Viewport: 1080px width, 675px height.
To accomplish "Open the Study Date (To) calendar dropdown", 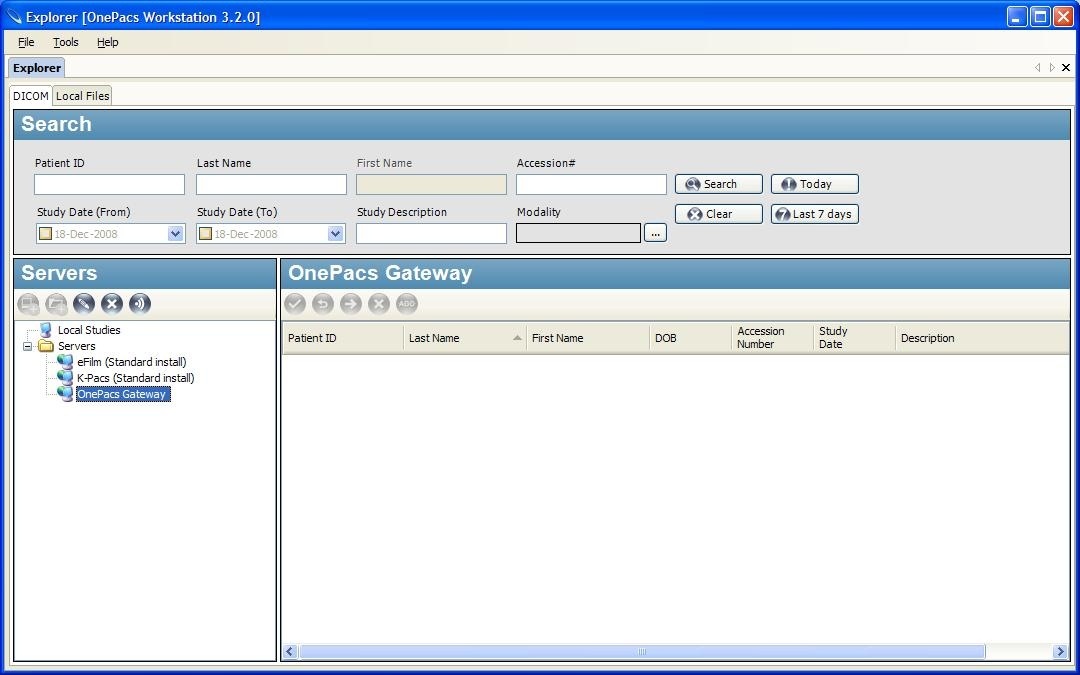I will point(335,233).
